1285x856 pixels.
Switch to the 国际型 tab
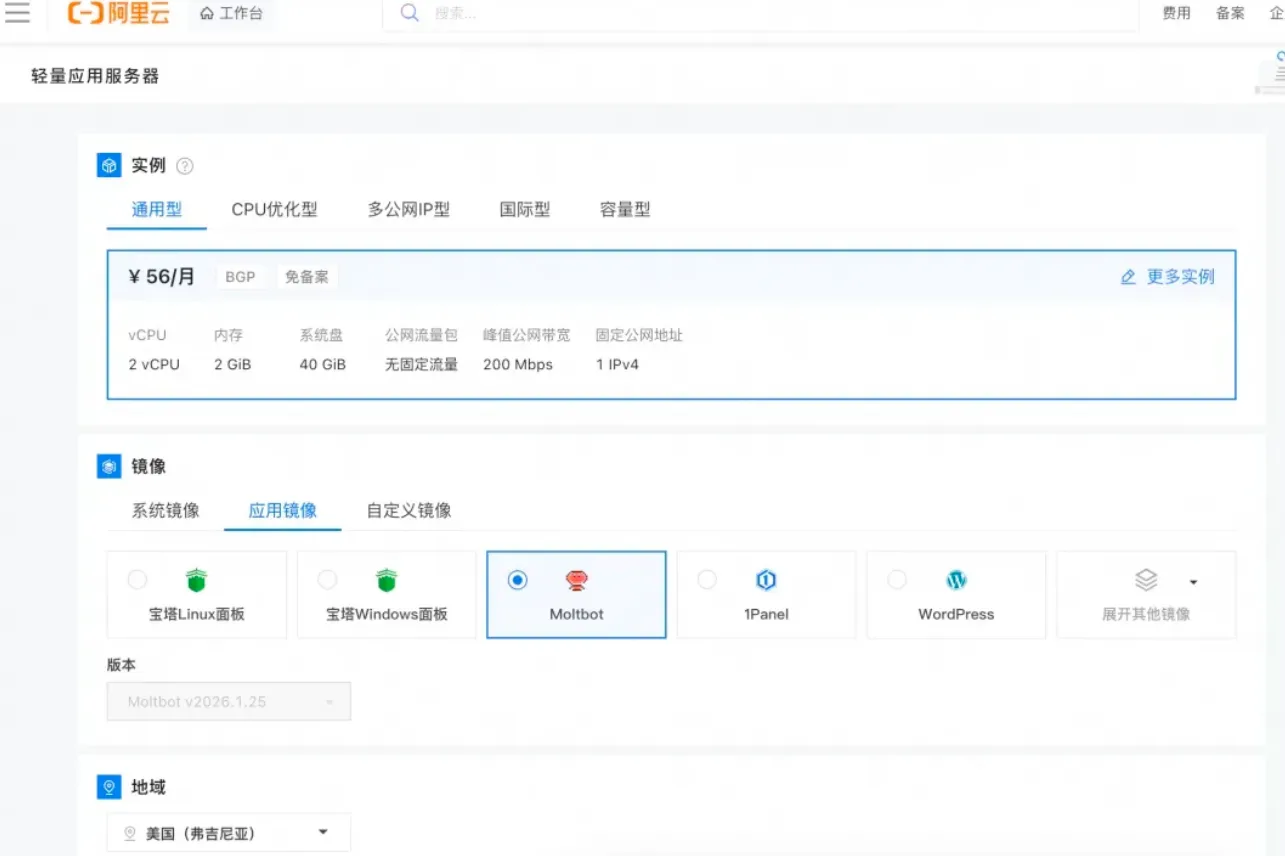click(525, 210)
